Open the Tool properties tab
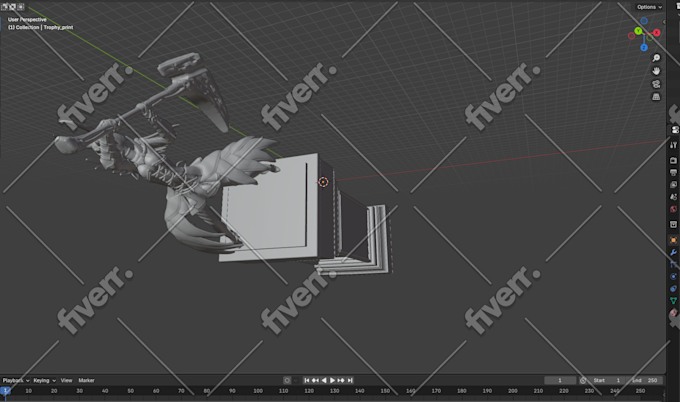The height and width of the screenshot is (402, 680). (x=673, y=145)
